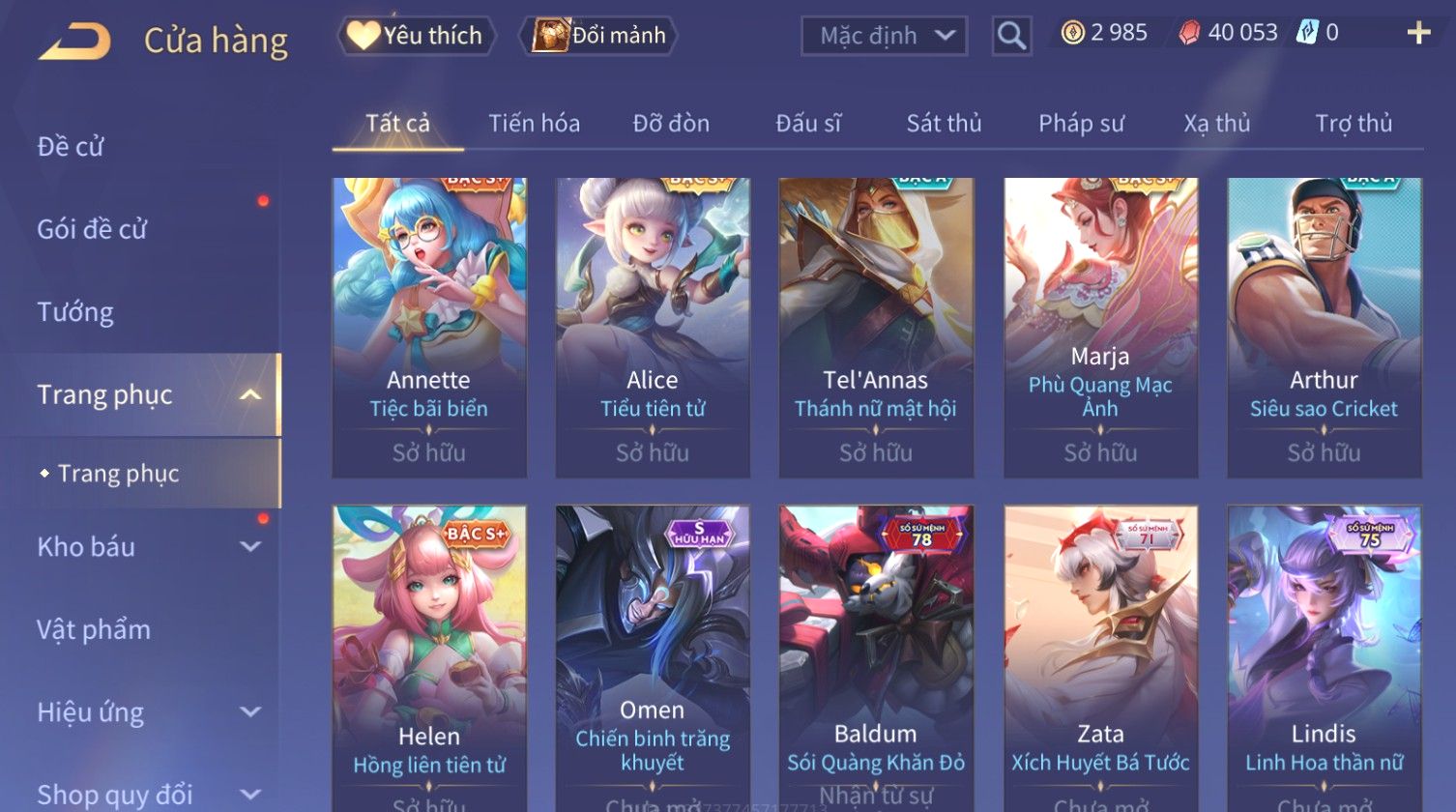Switch to the Pháp sư tab
Viewport: 1456px width, 812px height.
1081,124
